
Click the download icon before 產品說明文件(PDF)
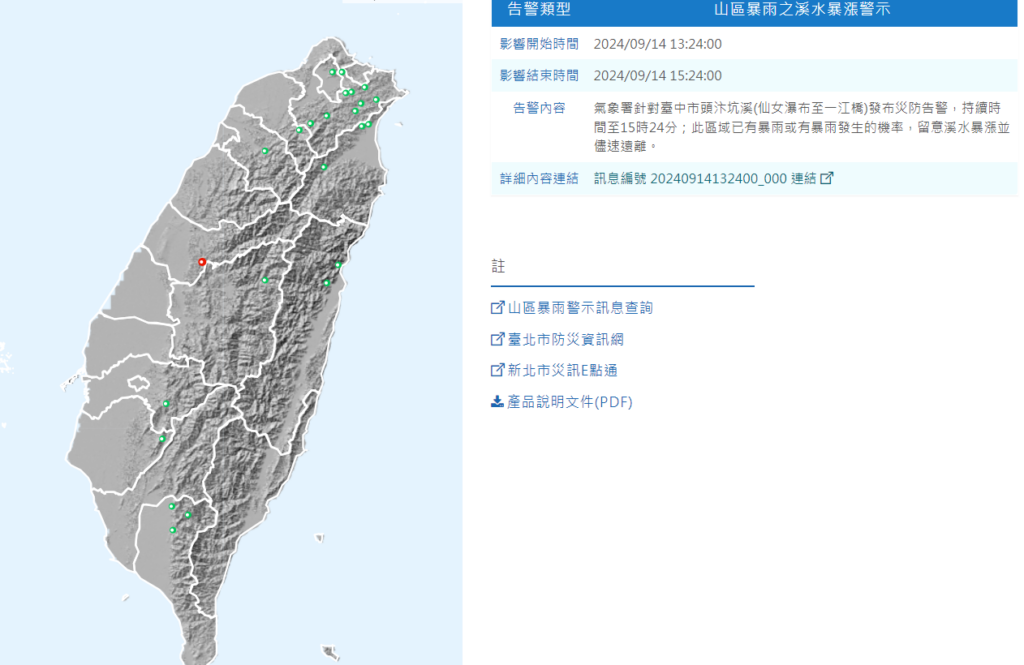click(497, 402)
